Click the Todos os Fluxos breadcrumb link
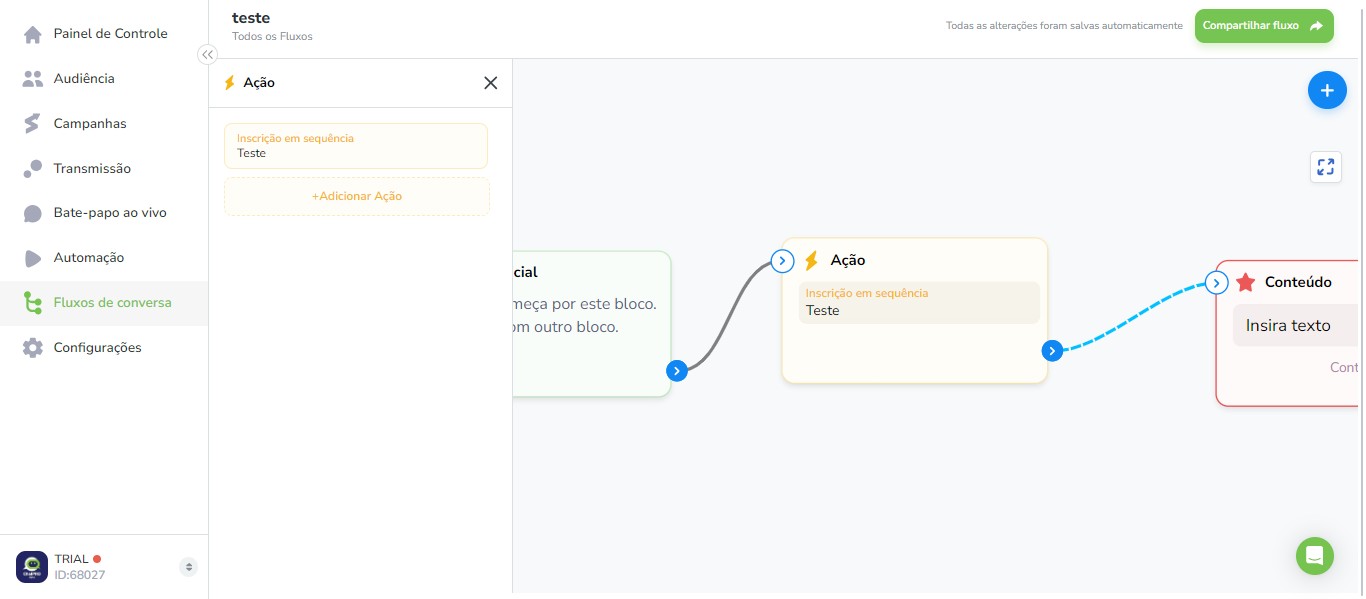Viewport: 1366px width, 599px height. tap(272, 37)
